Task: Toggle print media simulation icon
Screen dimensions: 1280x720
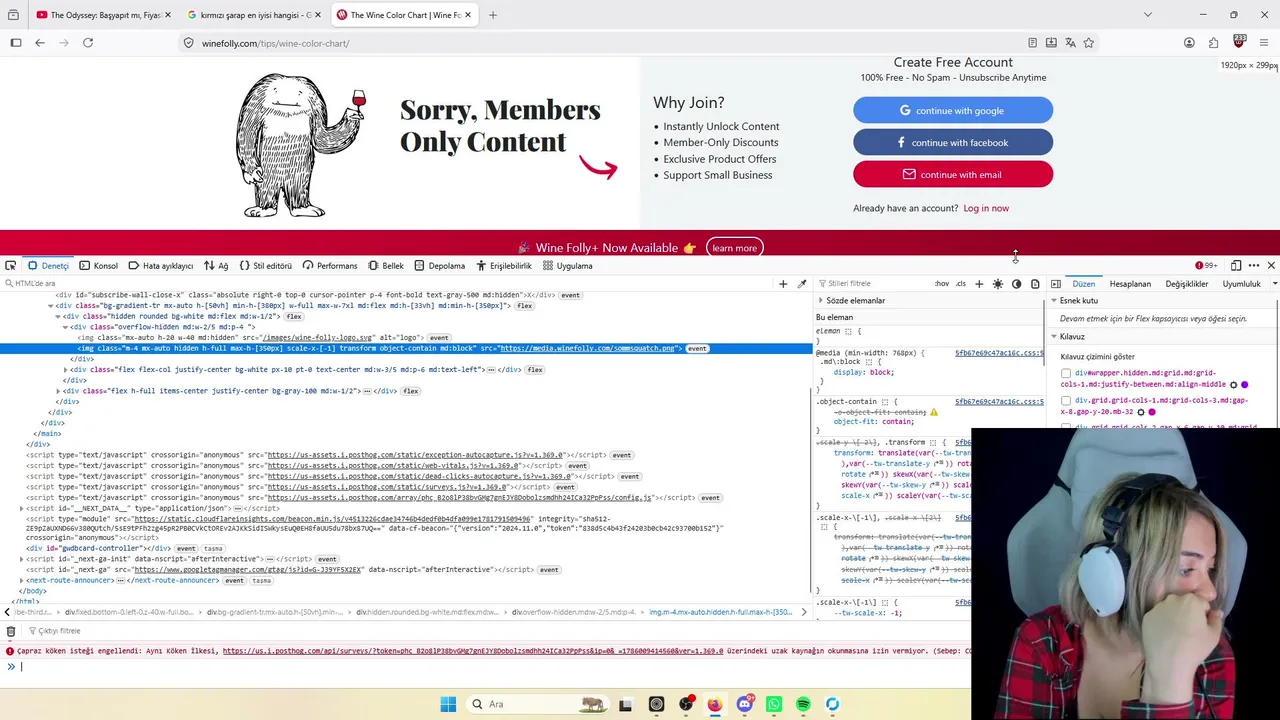Action: pyautogui.click(x=1035, y=284)
